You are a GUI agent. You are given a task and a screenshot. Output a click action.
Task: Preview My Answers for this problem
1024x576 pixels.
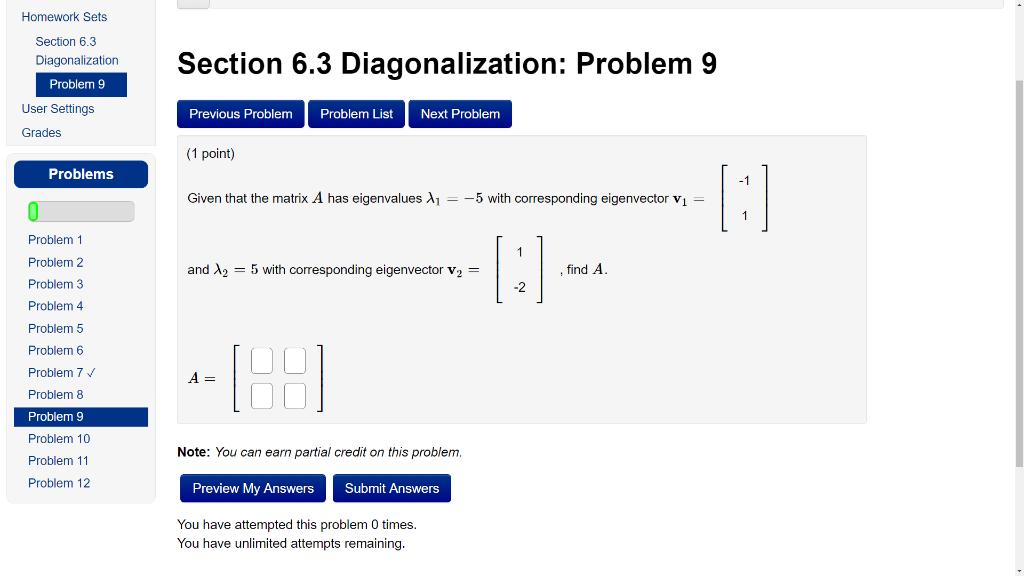tap(252, 488)
